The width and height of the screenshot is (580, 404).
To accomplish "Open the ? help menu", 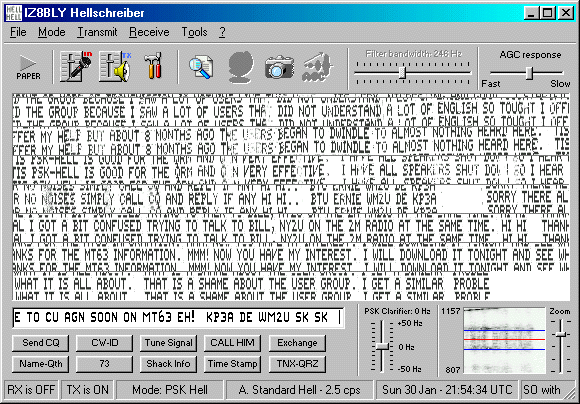I will 222,32.
